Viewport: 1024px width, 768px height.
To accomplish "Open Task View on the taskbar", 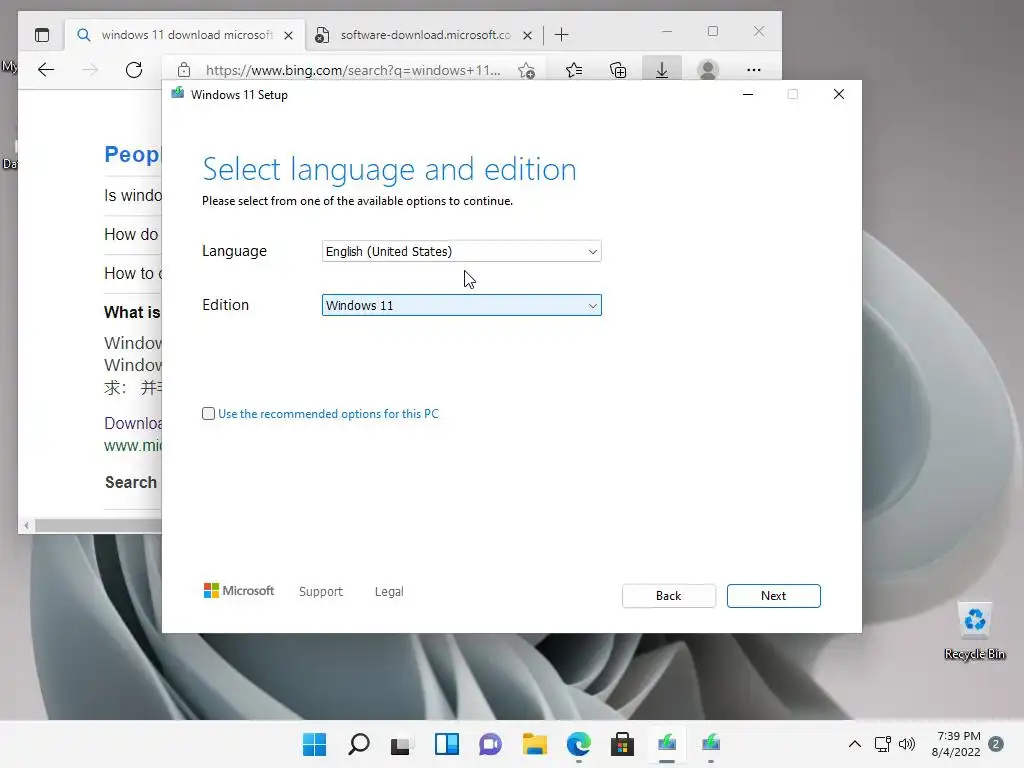I will click(402, 744).
